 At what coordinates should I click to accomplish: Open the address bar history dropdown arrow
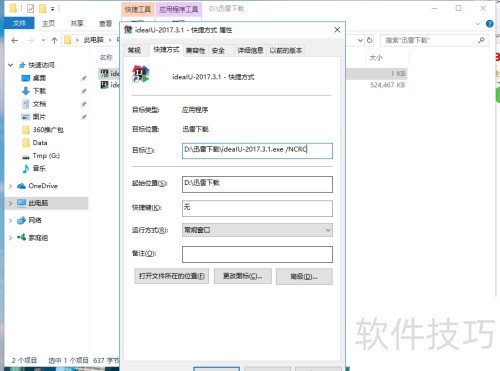360,40
